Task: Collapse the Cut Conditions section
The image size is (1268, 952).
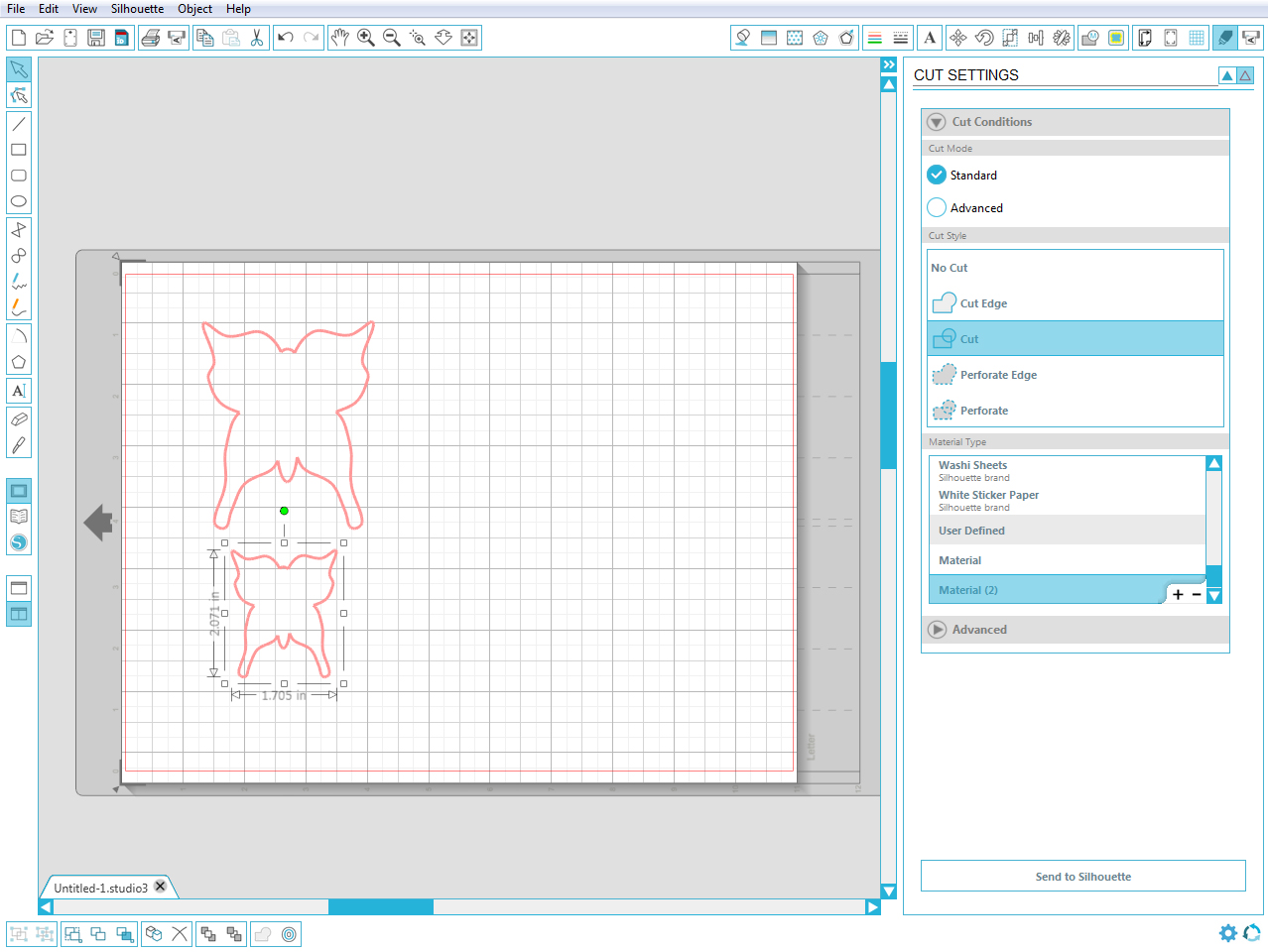Action: point(937,122)
